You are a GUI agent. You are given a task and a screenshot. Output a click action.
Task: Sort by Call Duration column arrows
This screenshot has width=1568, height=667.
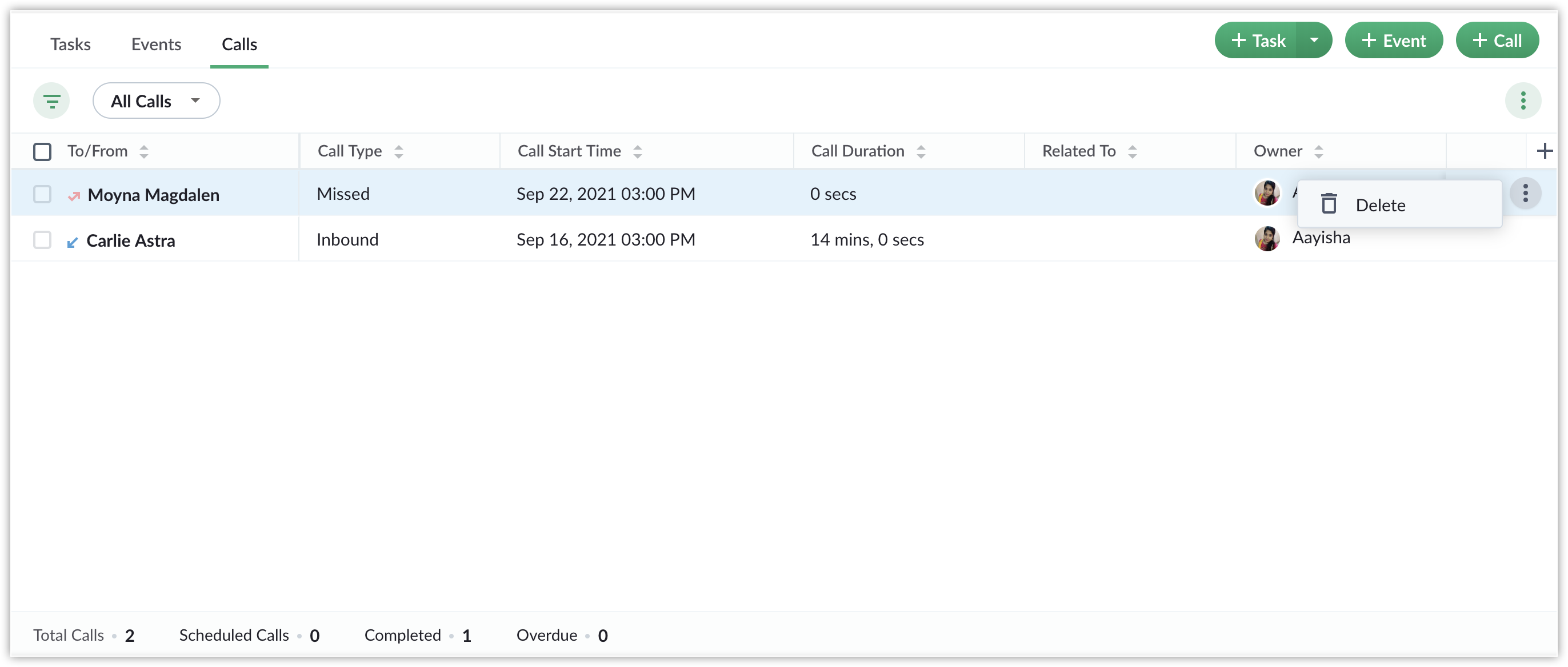click(x=921, y=151)
